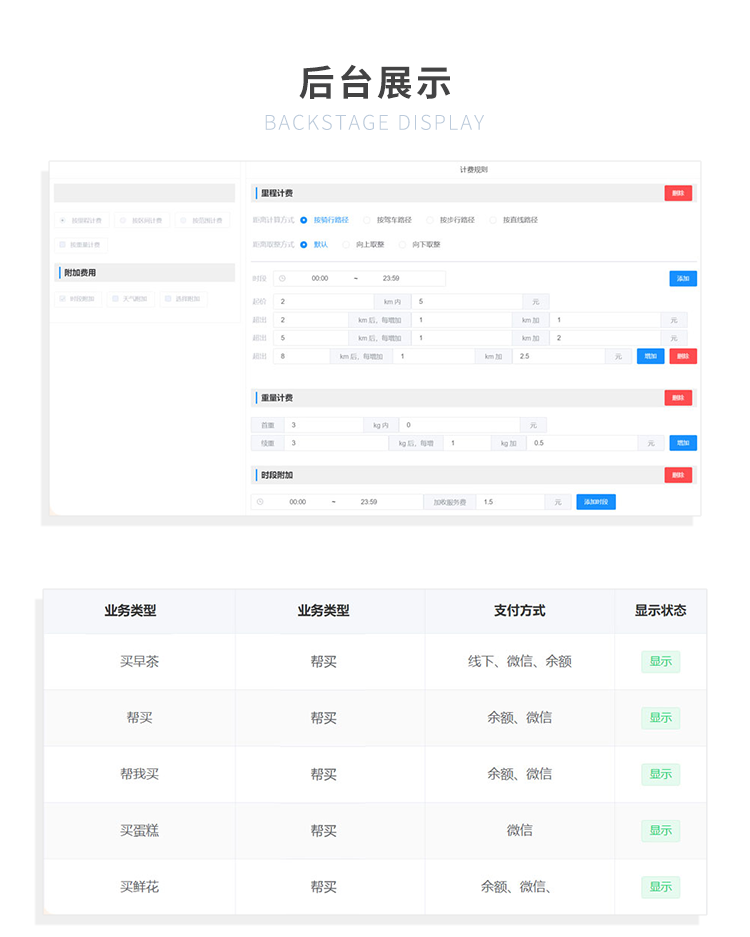Image resolution: width=750 pixels, height=937 pixels.
Task: Click 增加 button on 8 km row
Action: [x=651, y=356]
